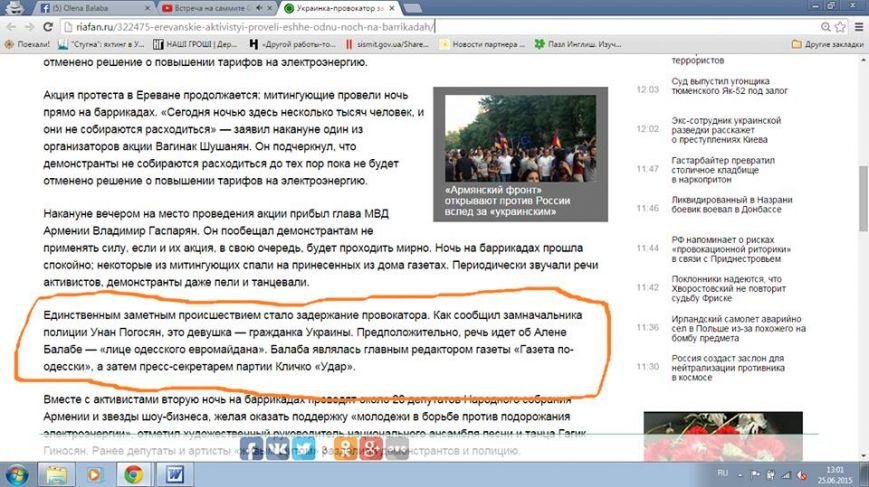Share article via Twitter icon
Viewport: 869px width, 487px height.
click(304, 448)
